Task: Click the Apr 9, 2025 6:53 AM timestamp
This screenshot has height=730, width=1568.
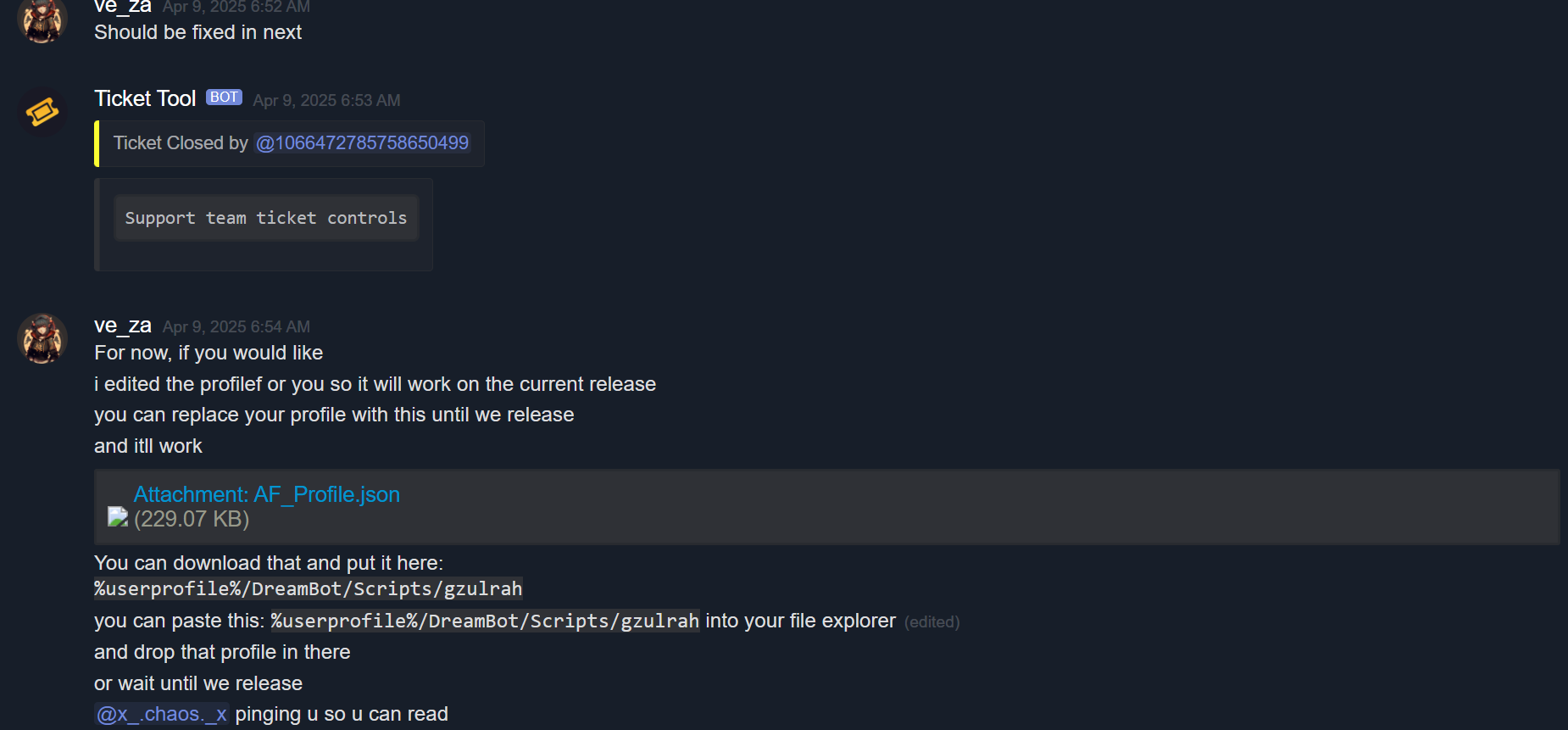Action: pyautogui.click(x=326, y=100)
